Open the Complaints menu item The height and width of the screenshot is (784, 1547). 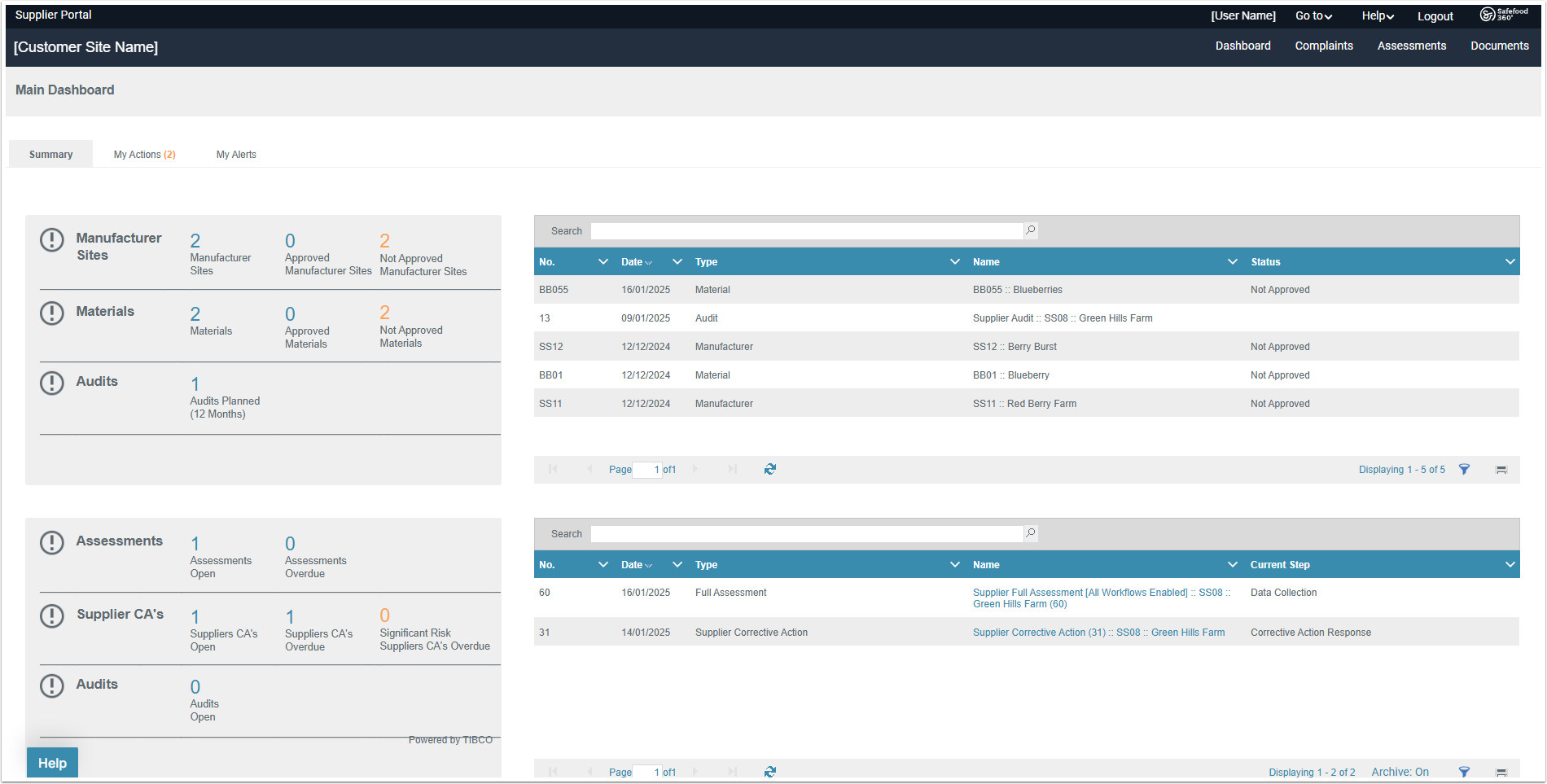pos(1324,46)
